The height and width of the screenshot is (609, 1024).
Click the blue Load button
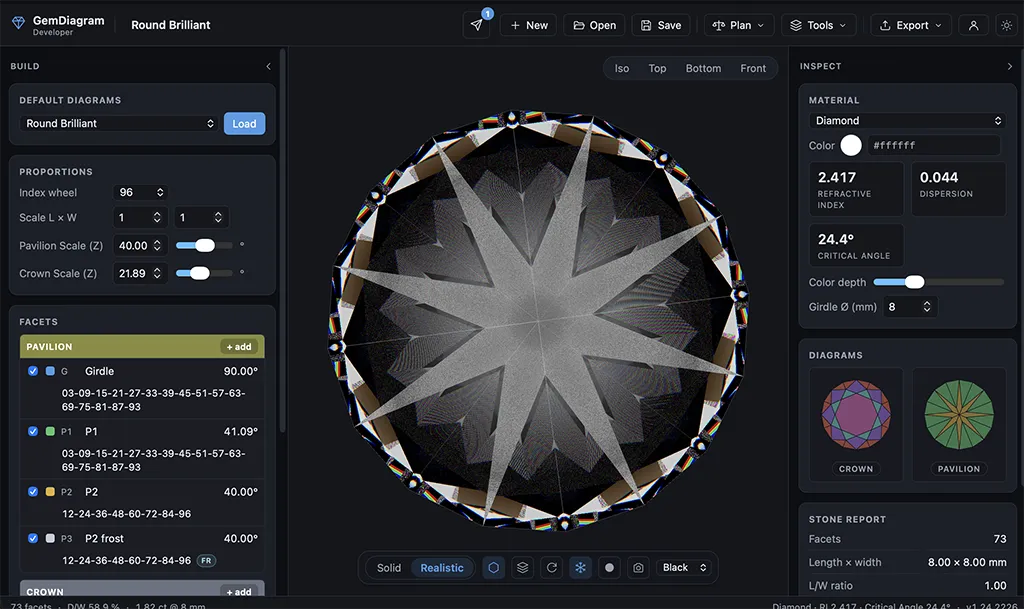244,123
